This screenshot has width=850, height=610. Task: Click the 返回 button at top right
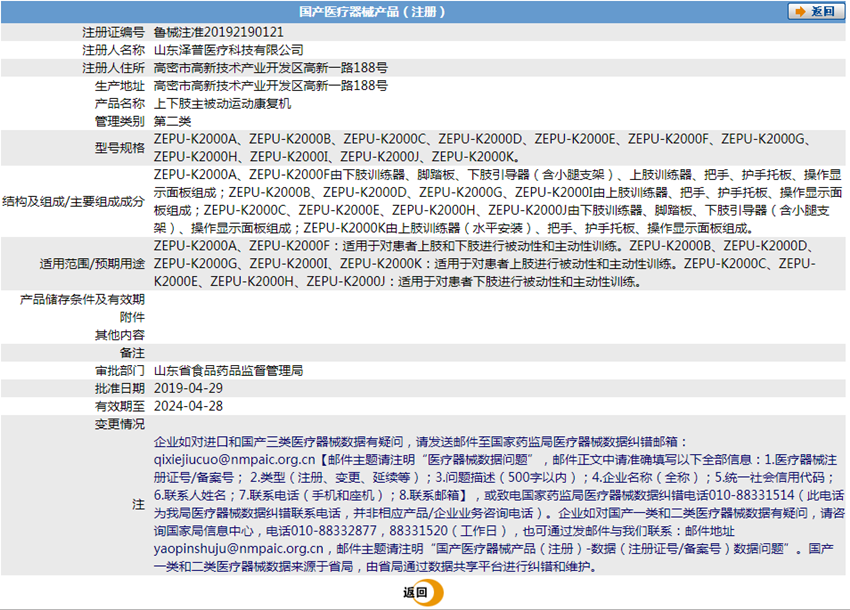816,11
